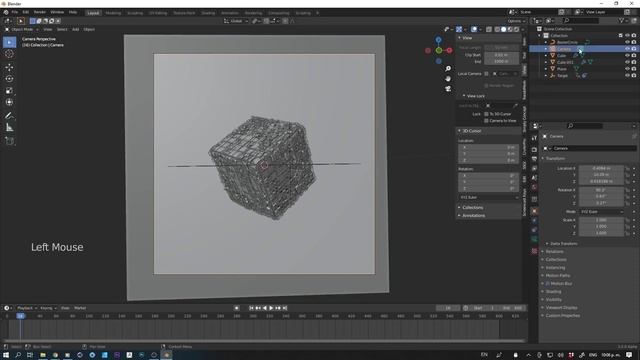This screenshot has width=640, height=360.
Task: Hide the Cube object in outliner
Action: (627, 56)
